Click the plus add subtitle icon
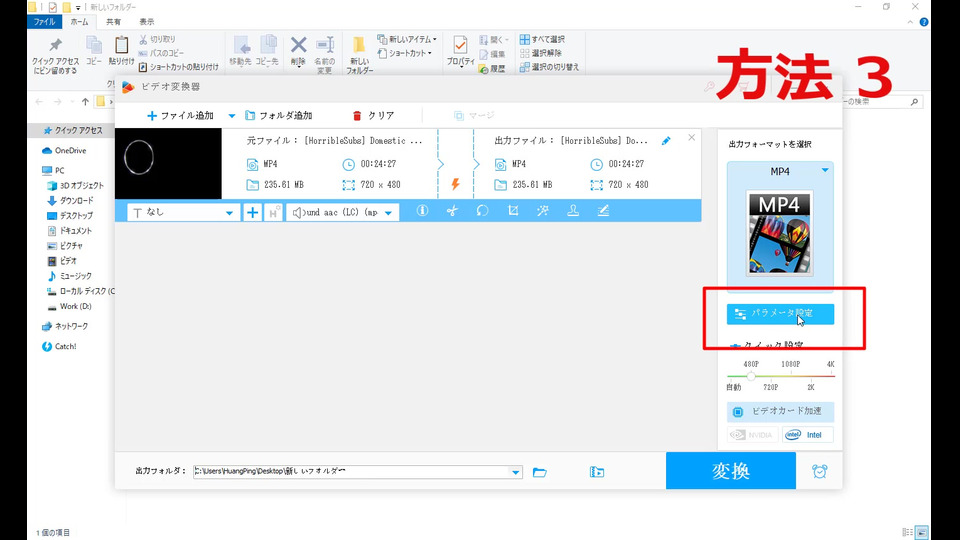The height and width of the screenshot is (540, 960). pos(252,212)
